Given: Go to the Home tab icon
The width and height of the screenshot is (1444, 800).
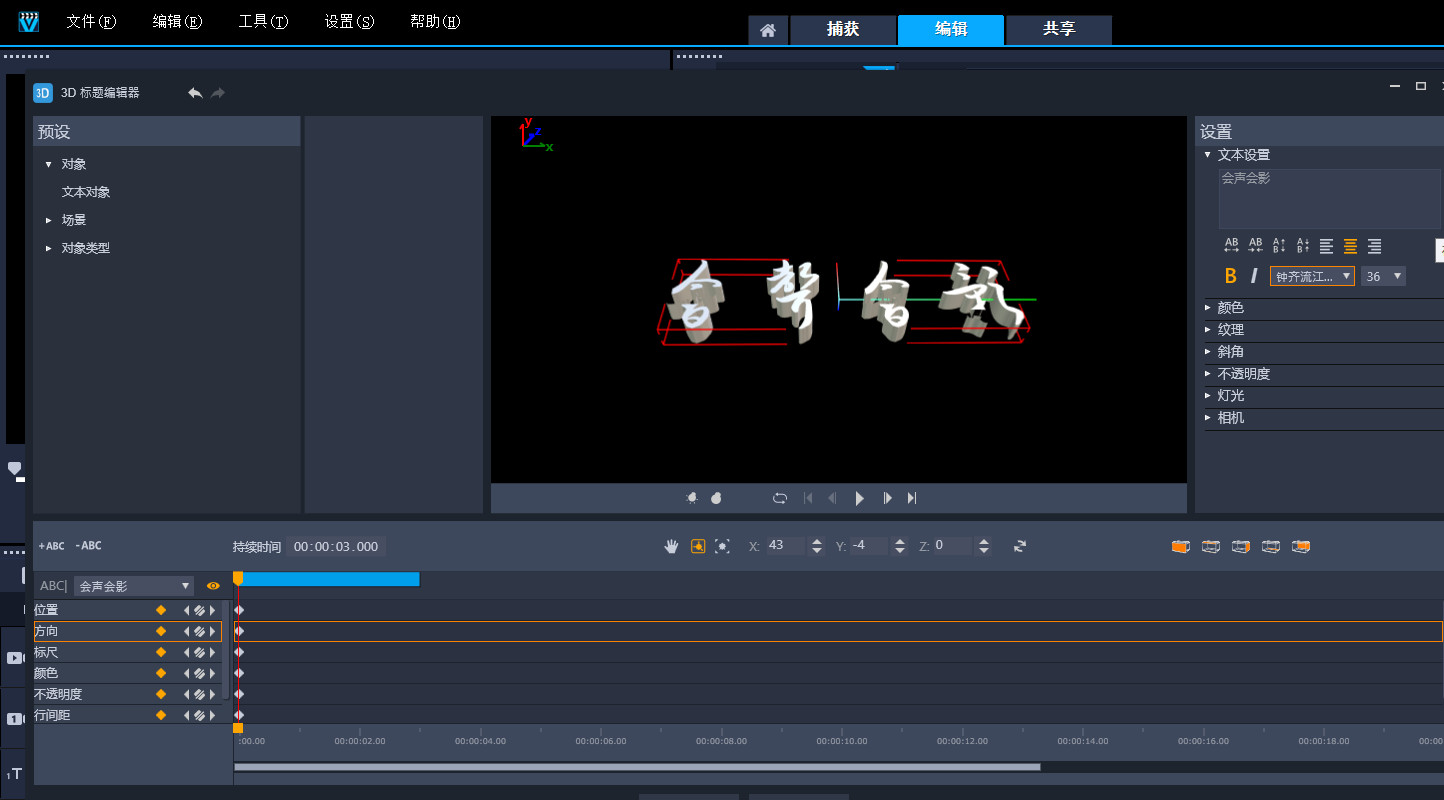Looking at the screenshot, I should coord(768,30).
